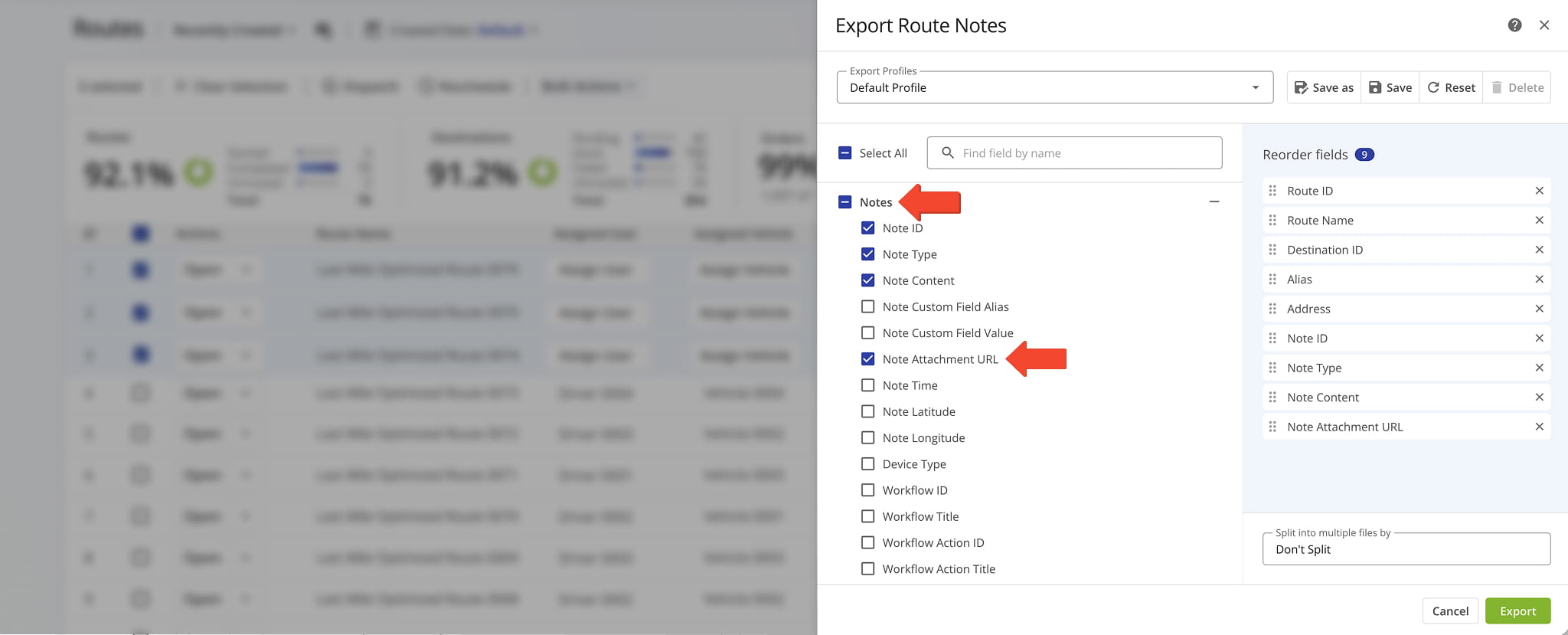Collapse the Notes section

point(1214,202)
